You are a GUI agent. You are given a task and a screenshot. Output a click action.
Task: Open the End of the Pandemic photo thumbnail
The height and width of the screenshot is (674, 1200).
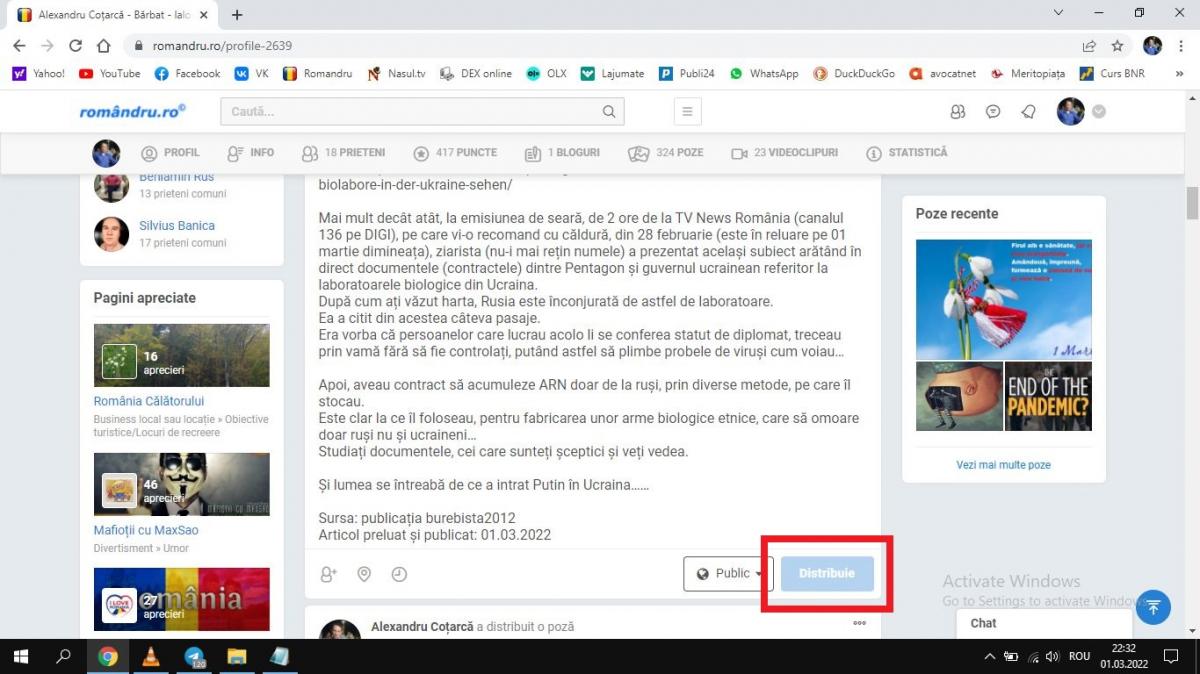(1048, 396)
